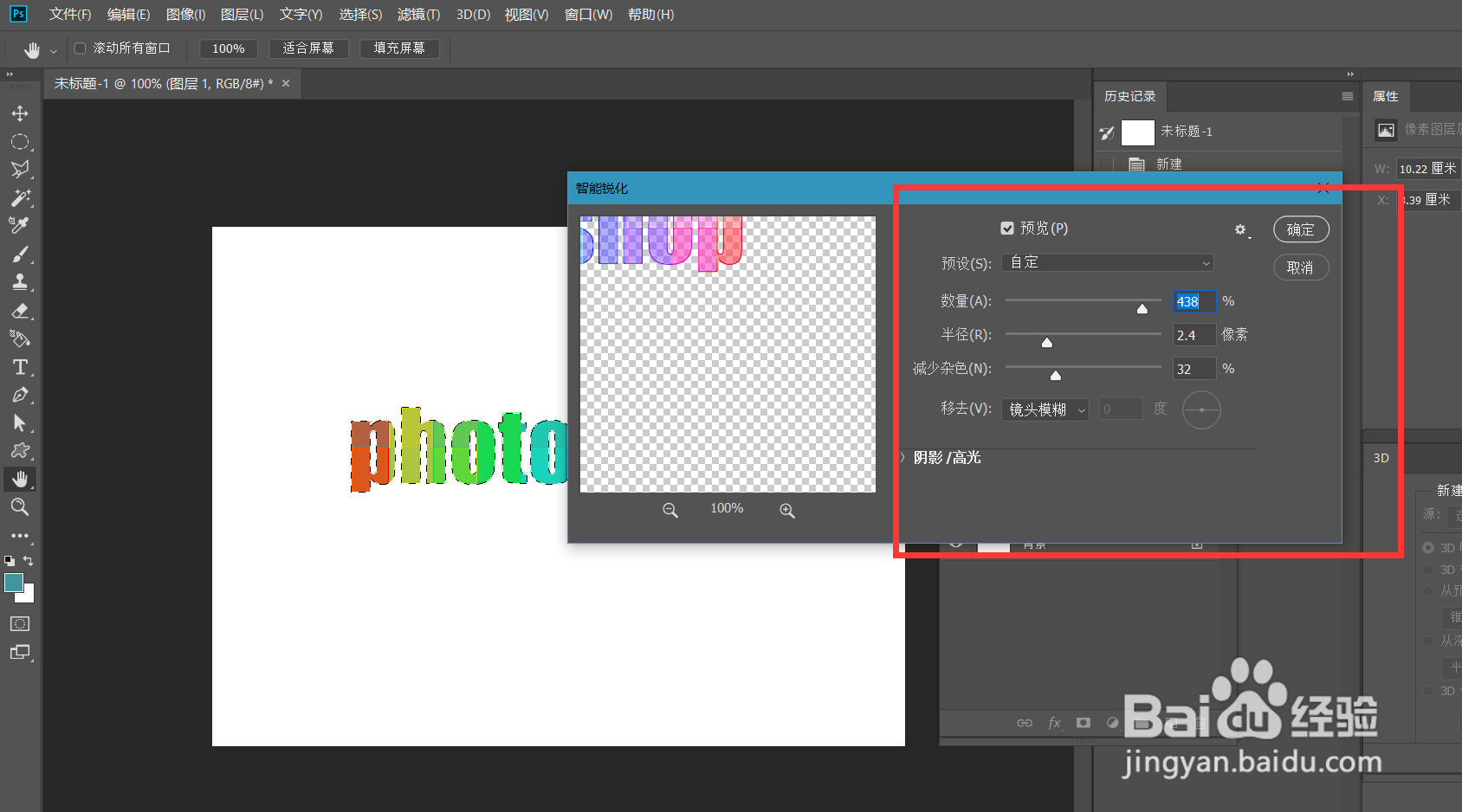Open the extra tools ellipsis menu

click(x=20, y=536)
